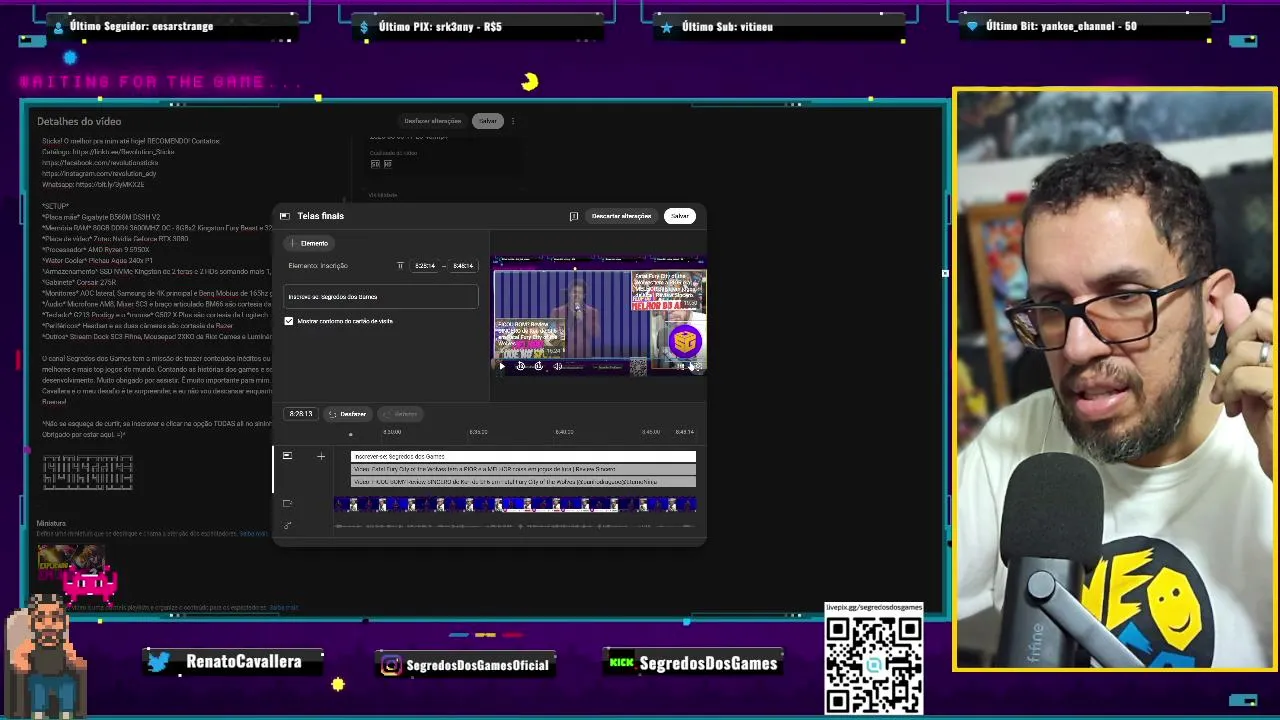Click Desfazer alterações in Detalhes do vídeo
Viewport: 1280px width, 720px height.
[x=433, y=121]
